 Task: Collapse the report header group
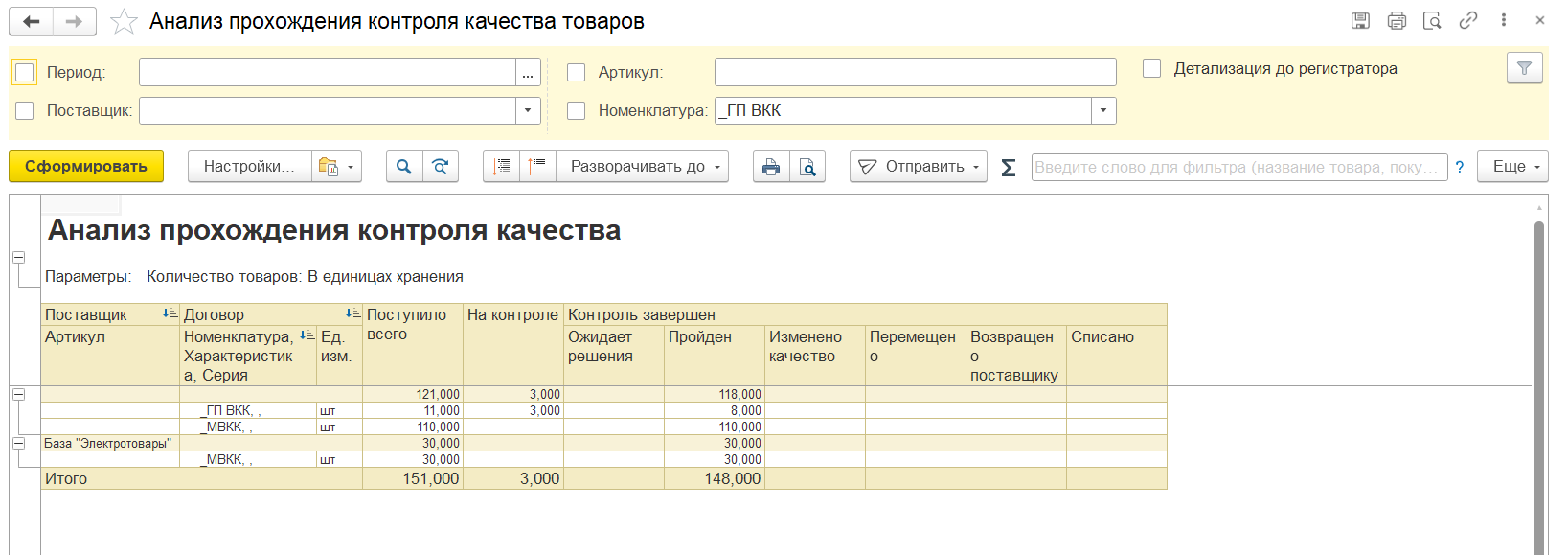coord(18,257)
